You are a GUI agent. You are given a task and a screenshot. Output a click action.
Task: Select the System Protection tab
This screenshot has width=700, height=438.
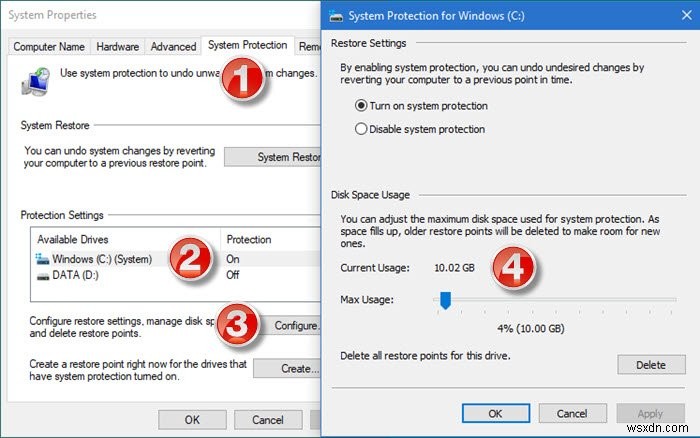click(x=248, y=46)
